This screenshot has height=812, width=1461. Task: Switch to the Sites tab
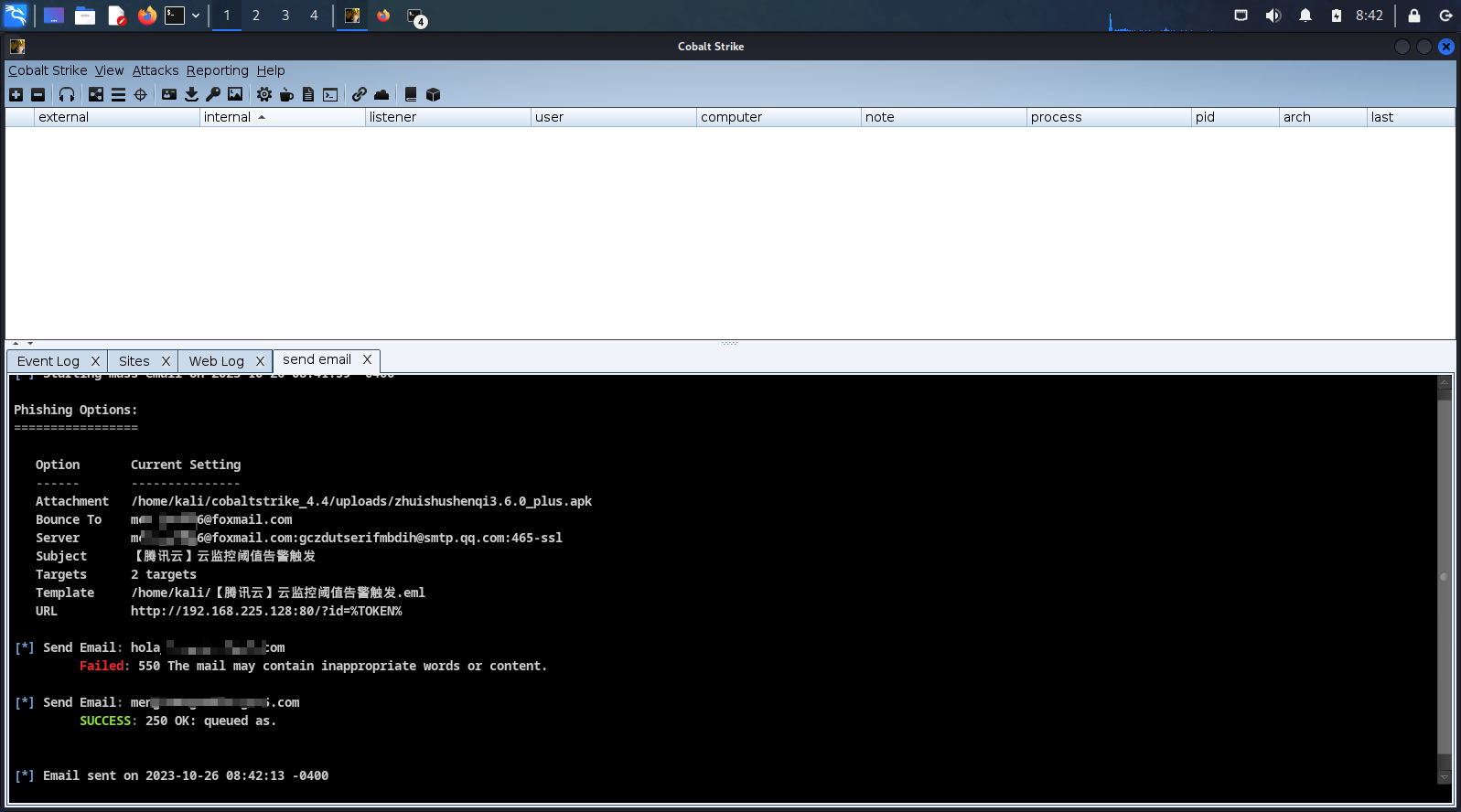(134, 361)
